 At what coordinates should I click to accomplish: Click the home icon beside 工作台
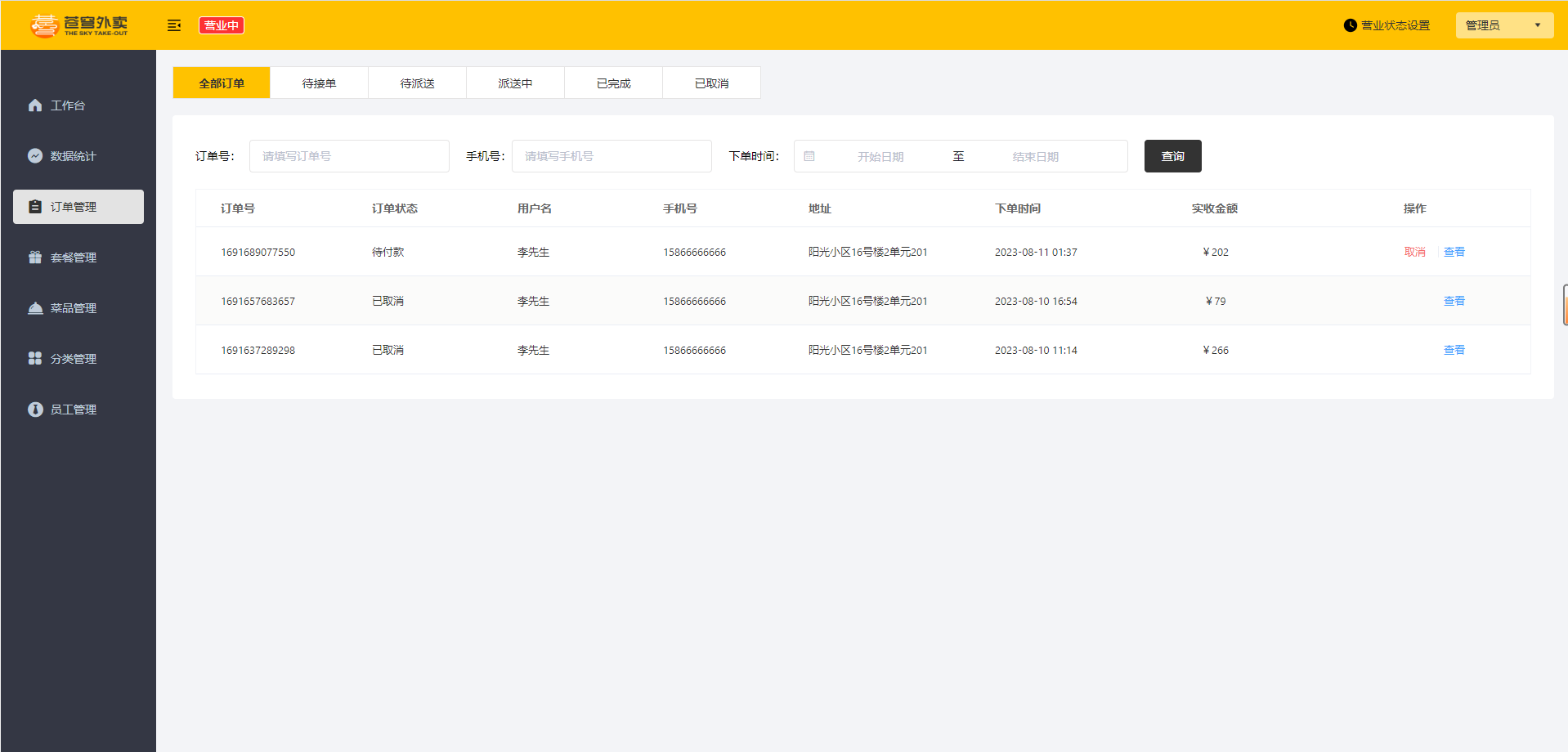pyautogui.click(x=35, y=105)
